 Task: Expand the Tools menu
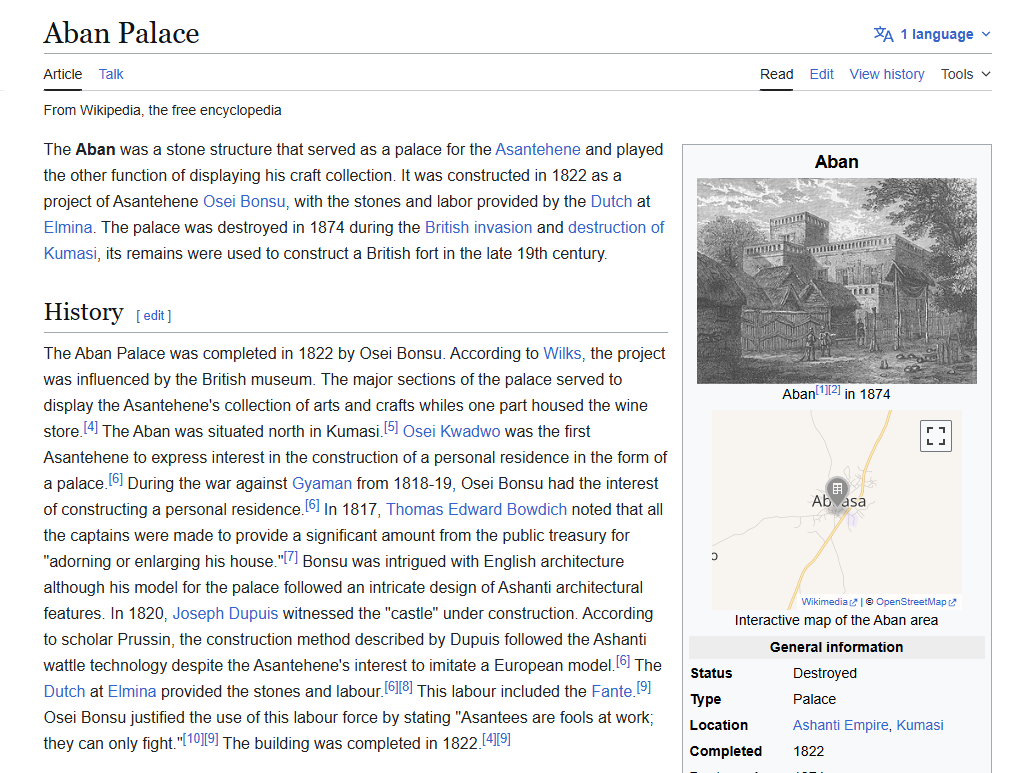tap(965, 74)
